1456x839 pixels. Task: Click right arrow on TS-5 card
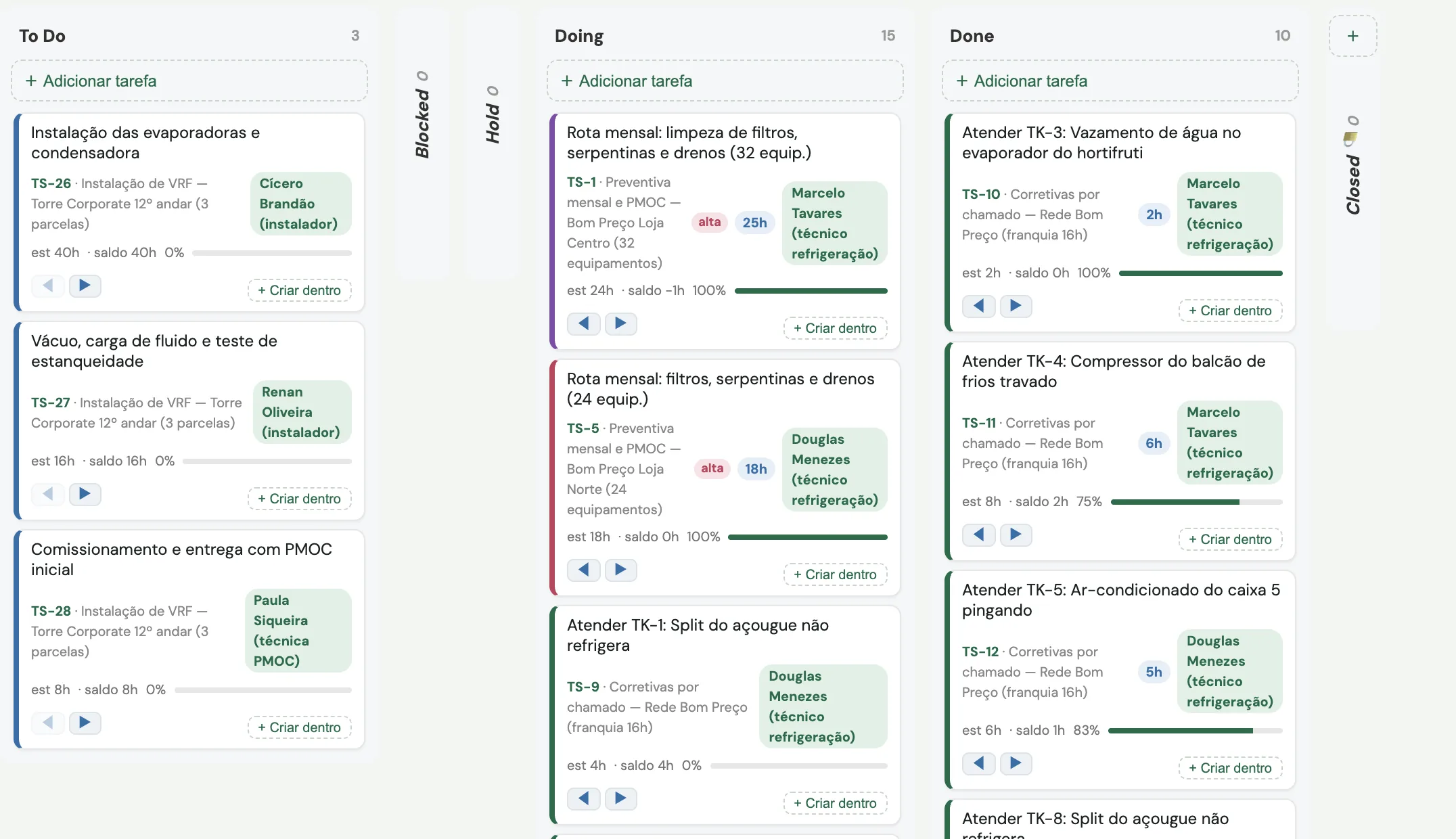[620, 570]
